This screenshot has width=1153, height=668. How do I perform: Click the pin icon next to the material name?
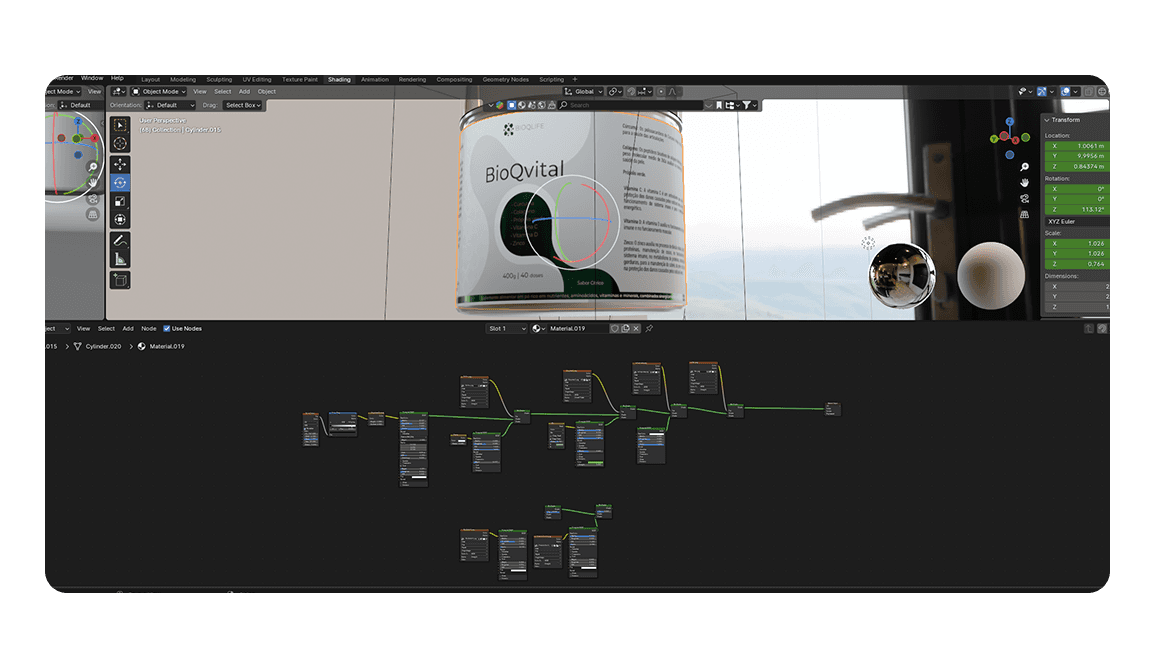(x=649, y=329)
